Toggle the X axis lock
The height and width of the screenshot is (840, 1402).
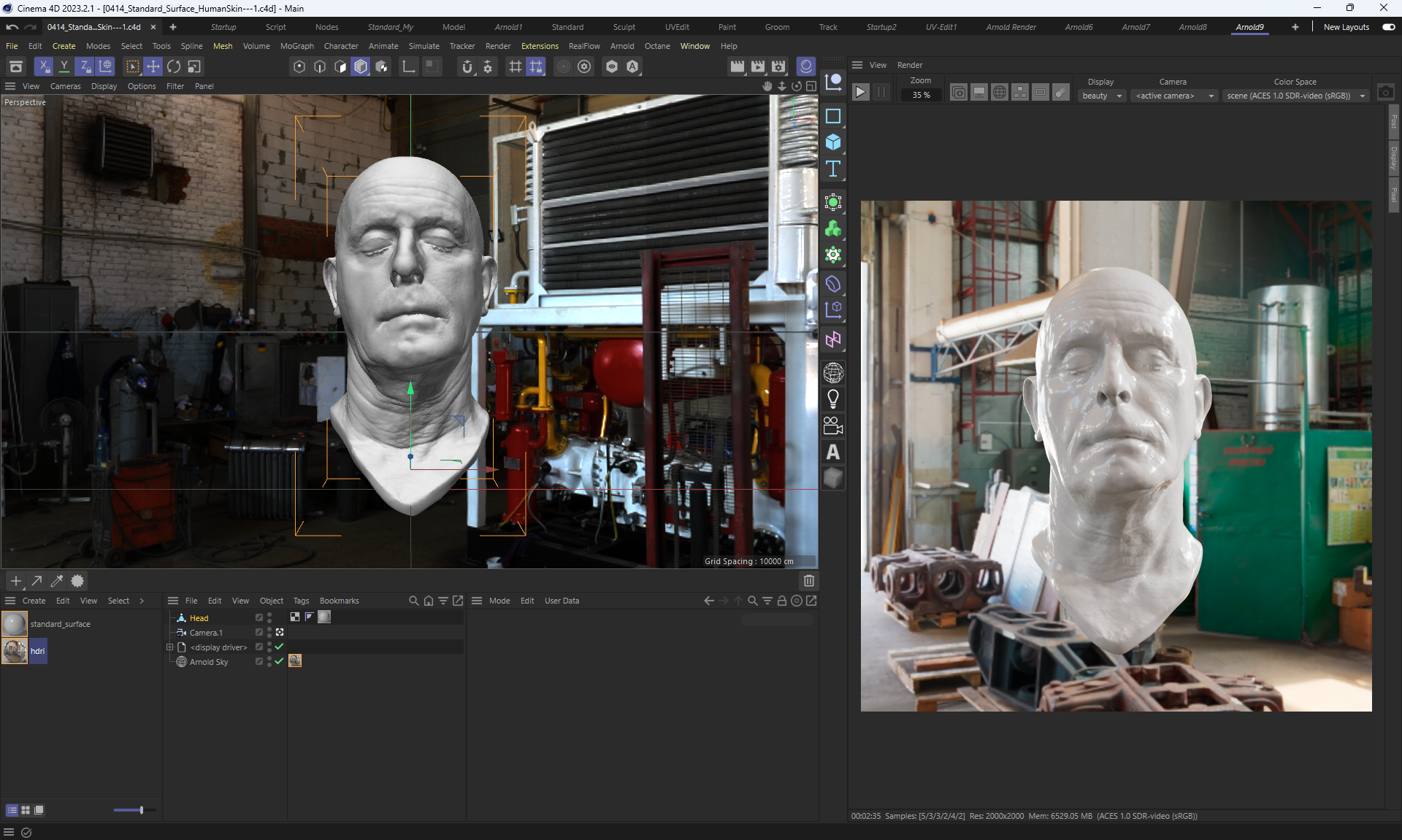pyautogui.click(x=44, y=66)
